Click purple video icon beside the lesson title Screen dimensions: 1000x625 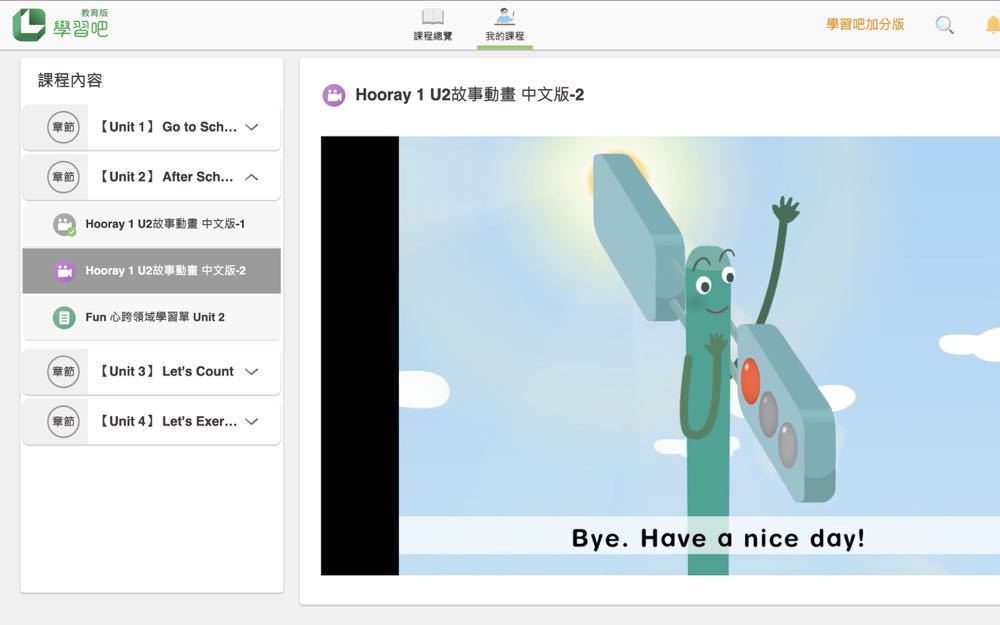(x=334, y=95)
